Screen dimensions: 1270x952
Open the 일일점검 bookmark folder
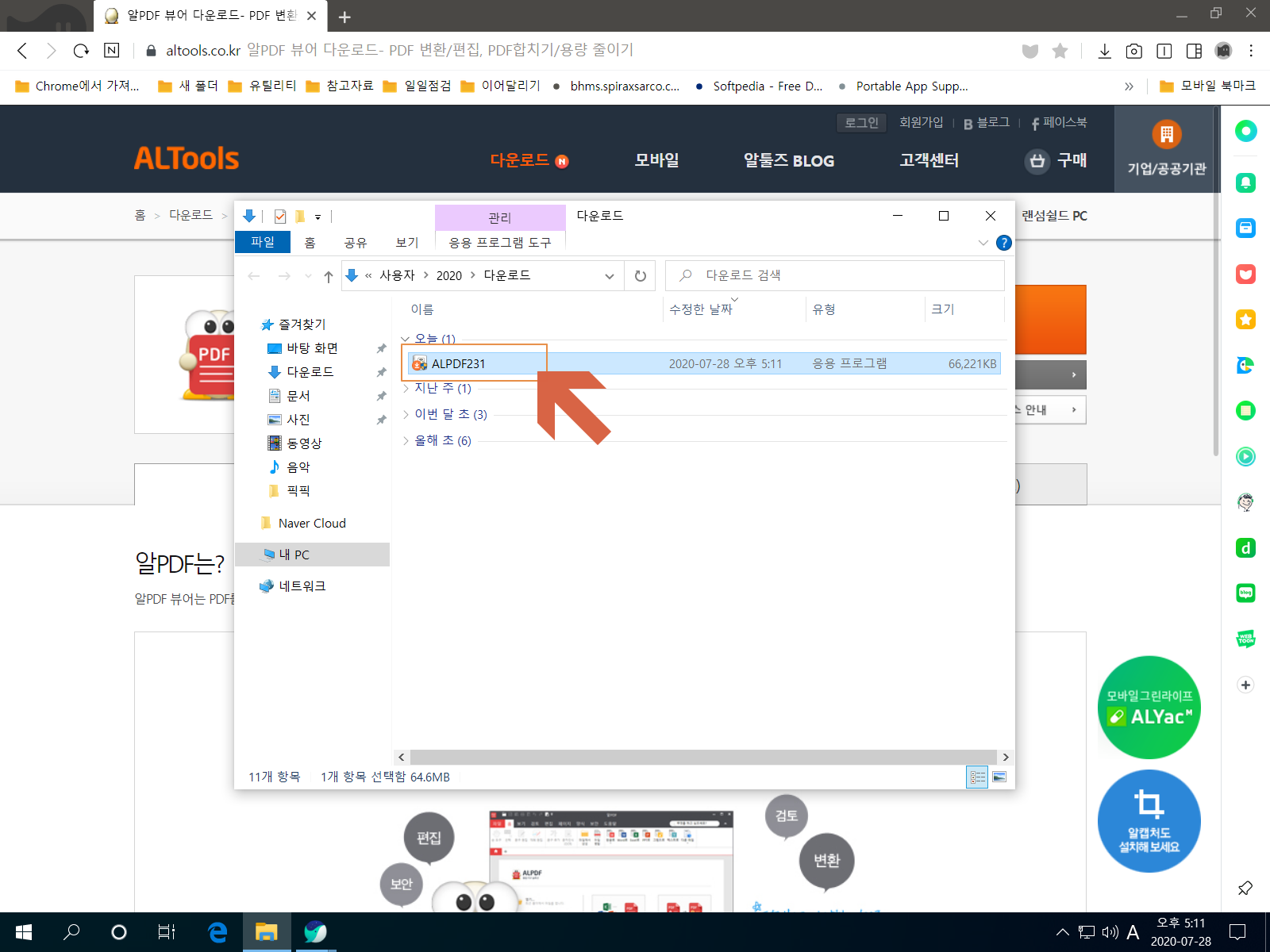[x=417, y=86]
